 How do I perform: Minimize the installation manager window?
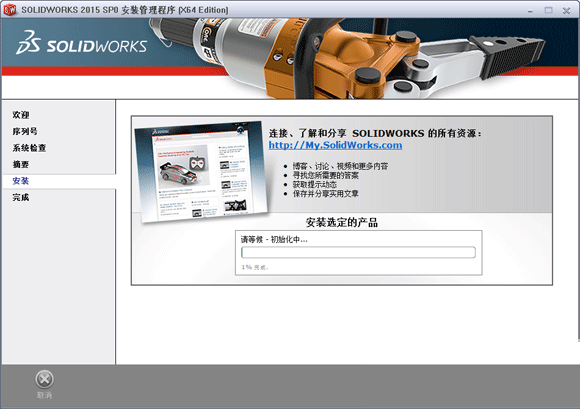coord(530,11)
